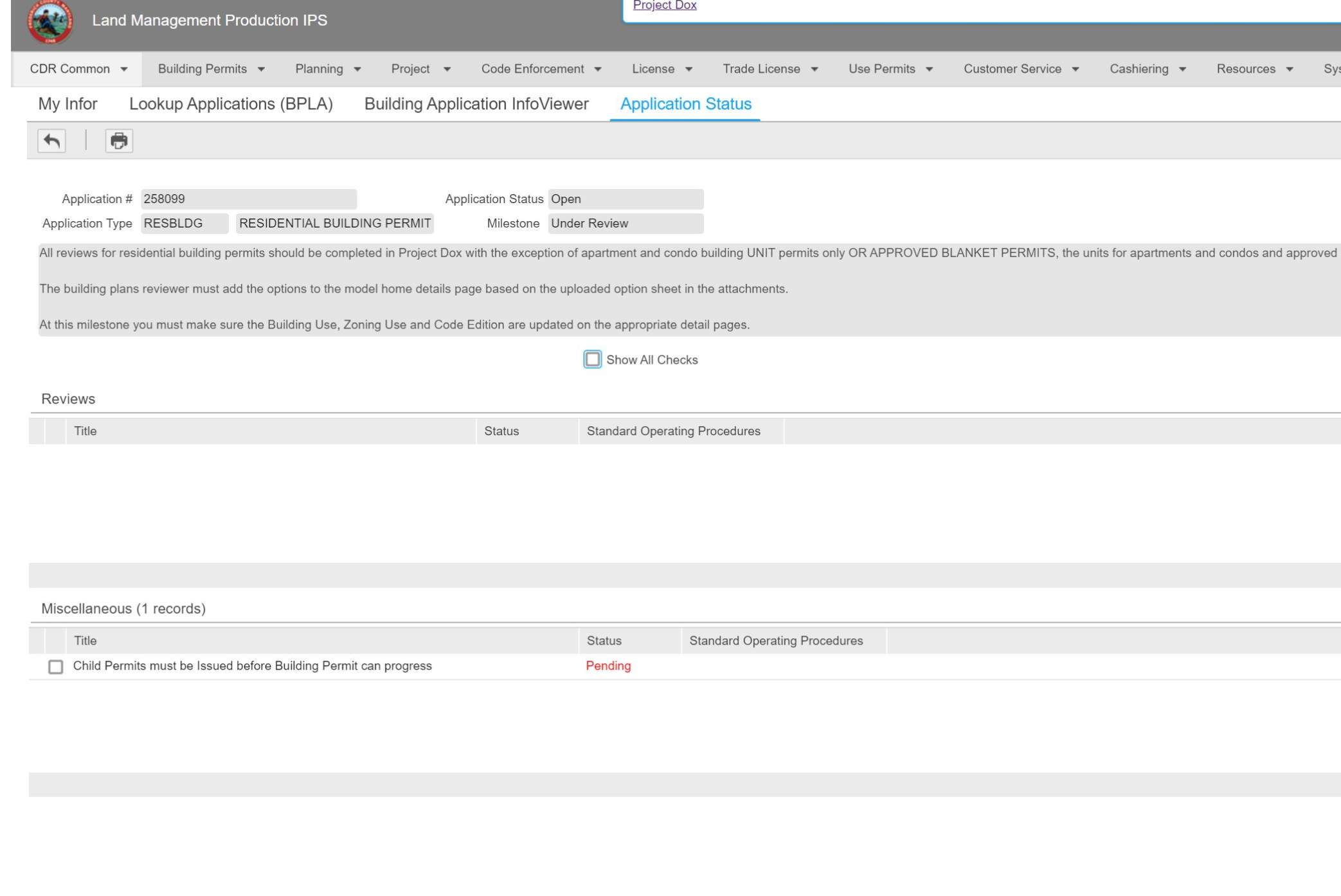This screenshot has width=1341, height=896.
Task: Check the Child Permits requirement checkbox
Action: (56, 667)
